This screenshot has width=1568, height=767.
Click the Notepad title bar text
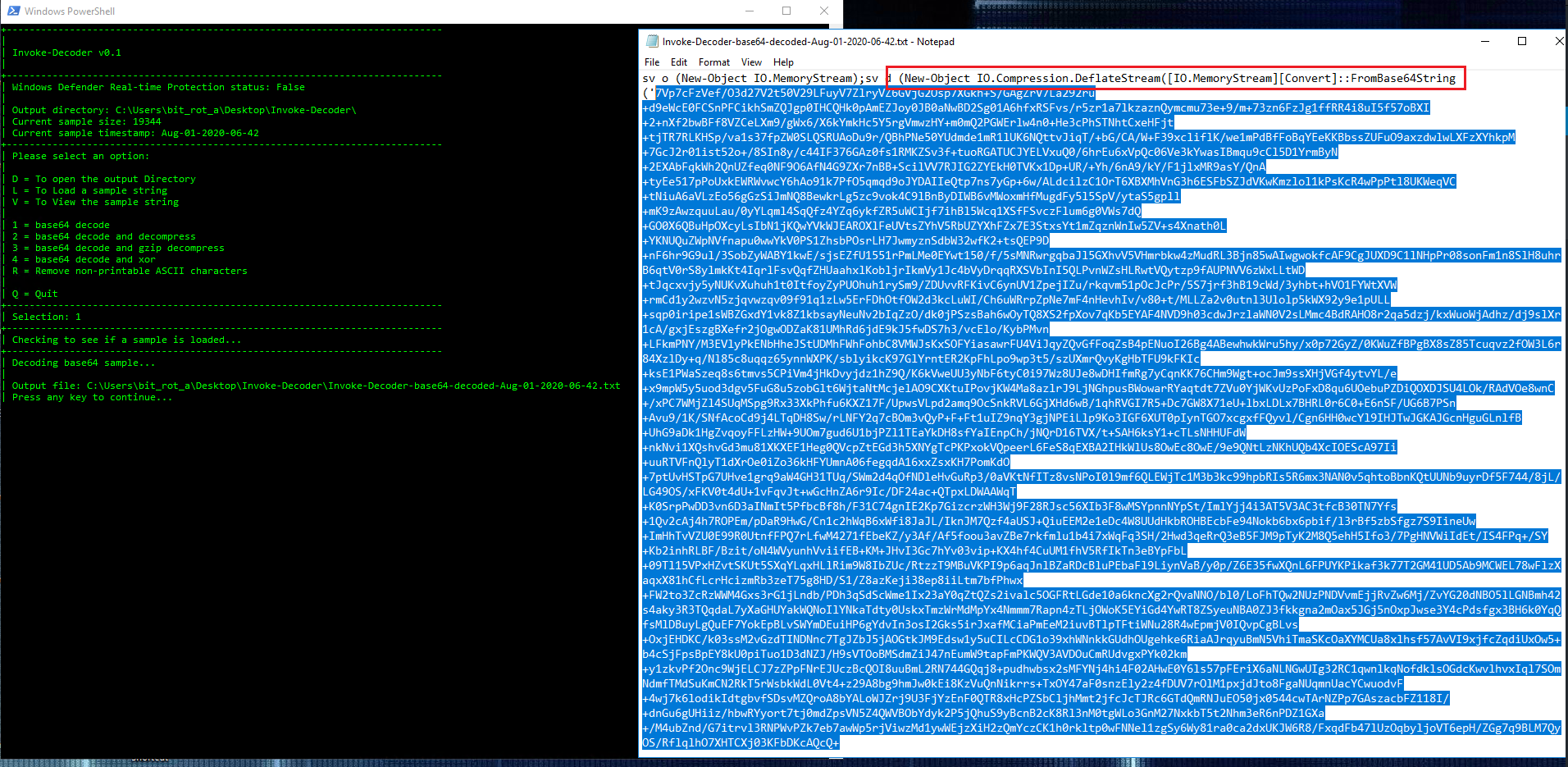click(x=808, y=42)
